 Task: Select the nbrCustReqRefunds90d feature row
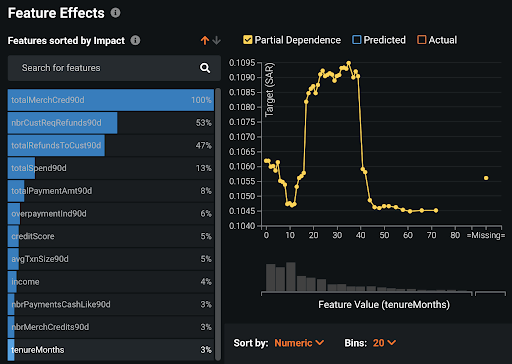tap(111, 123)
